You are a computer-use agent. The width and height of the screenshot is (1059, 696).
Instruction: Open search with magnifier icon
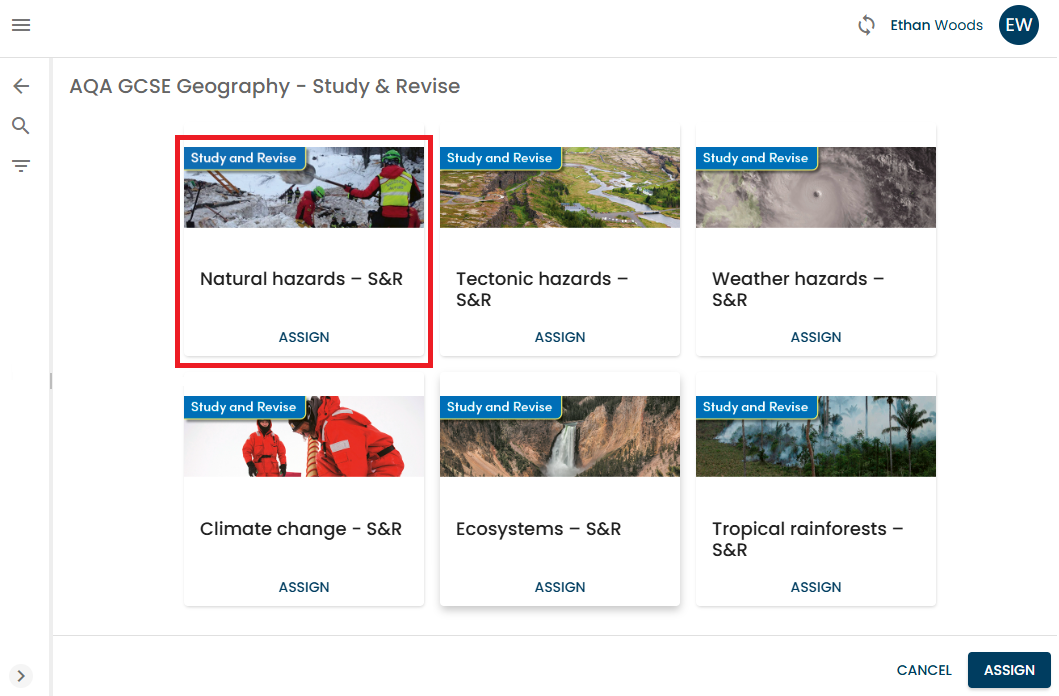[21, 126]
